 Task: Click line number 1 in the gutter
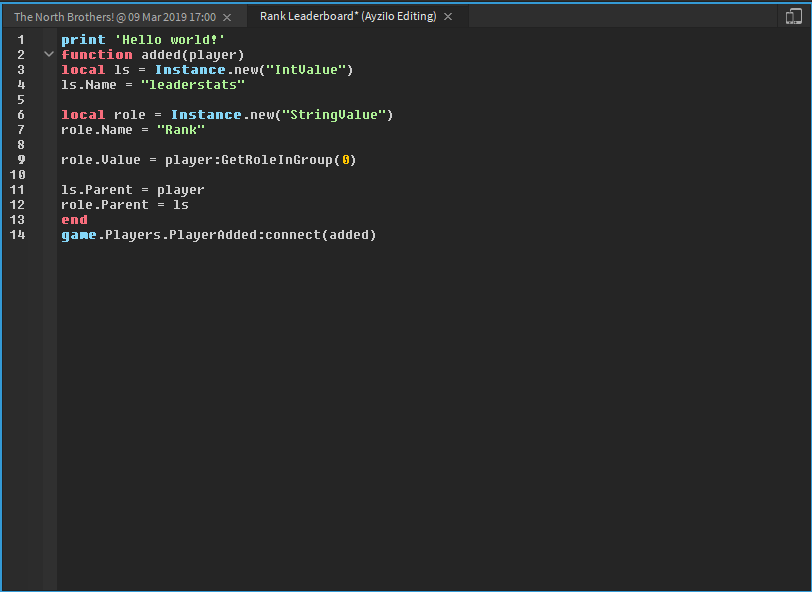tap(21, 39)
